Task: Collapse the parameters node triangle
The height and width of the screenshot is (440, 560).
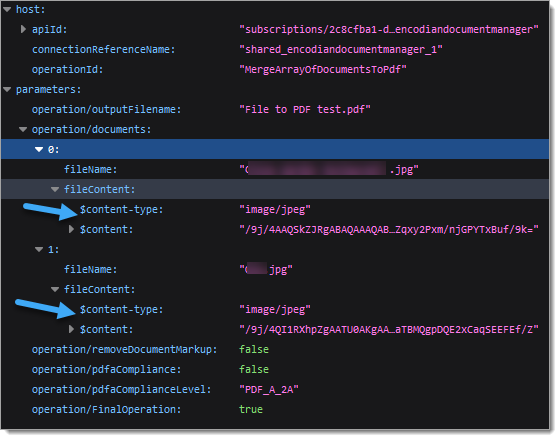Action: click(7, 90)
